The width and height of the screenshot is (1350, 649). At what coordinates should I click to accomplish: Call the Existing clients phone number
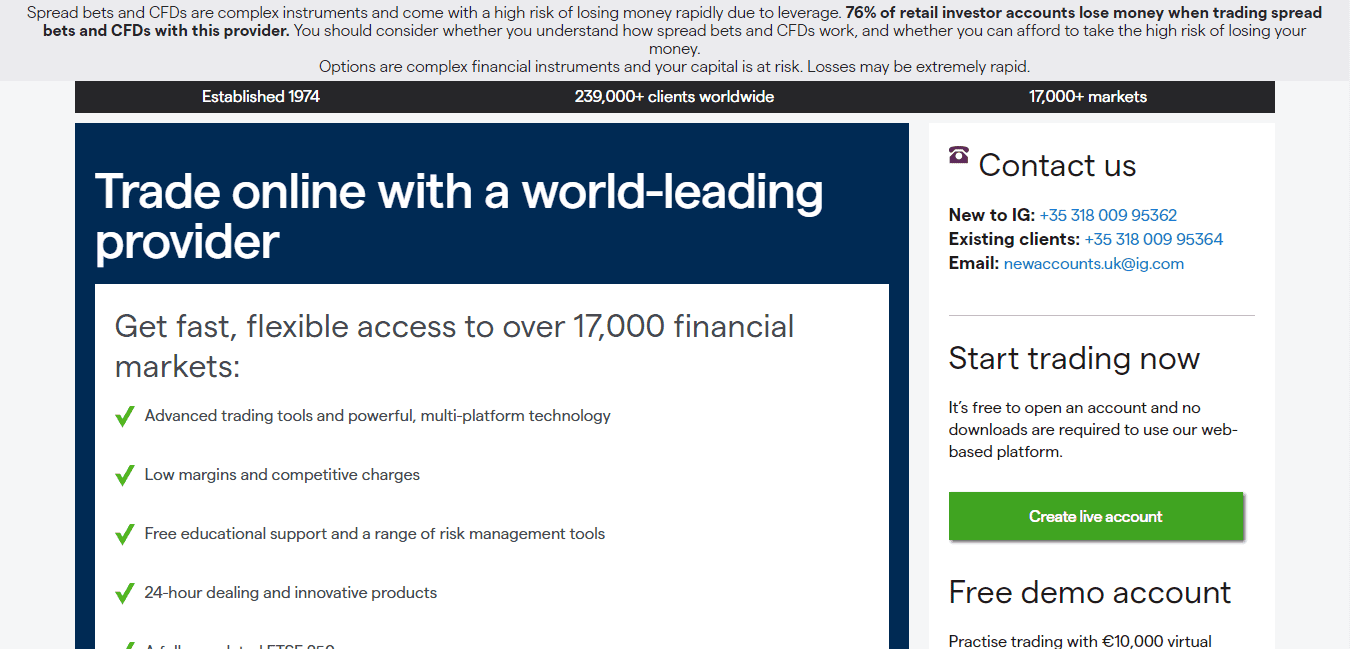(x=1153, y=240)
